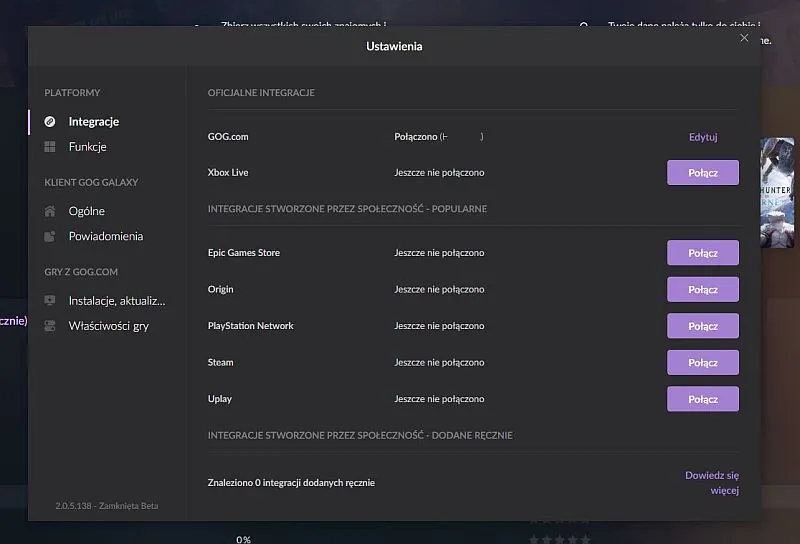Click the GOG.com integration name
Image resolution: width=800 pixels, height=544 pixels.
[228, 137]
